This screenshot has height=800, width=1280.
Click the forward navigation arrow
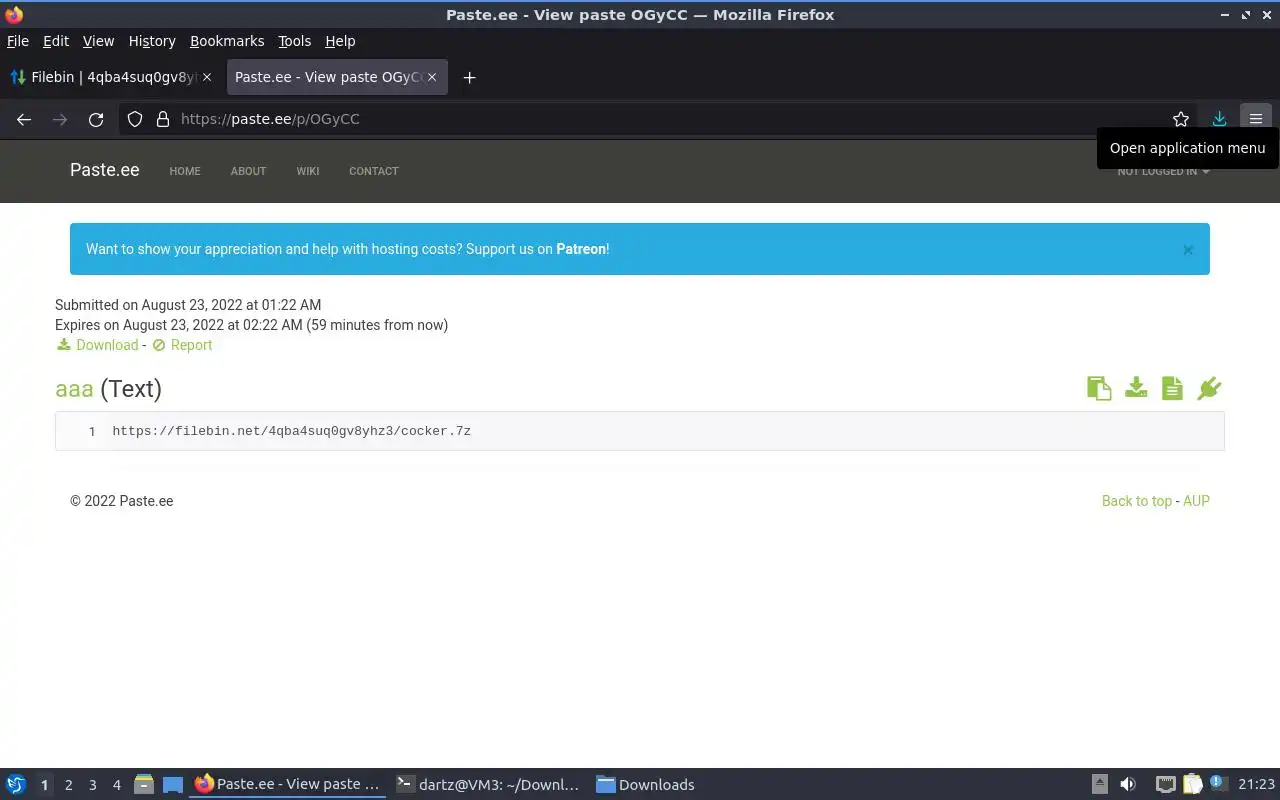click(x=60, y=119)
